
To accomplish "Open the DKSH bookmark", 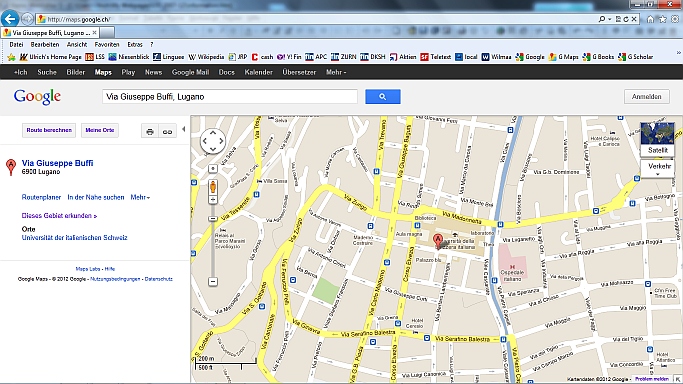I will coord(373,57).
